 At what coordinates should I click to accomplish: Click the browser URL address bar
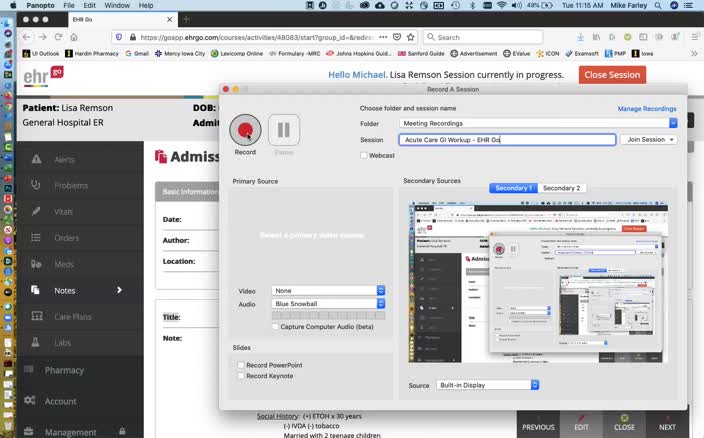256,37
